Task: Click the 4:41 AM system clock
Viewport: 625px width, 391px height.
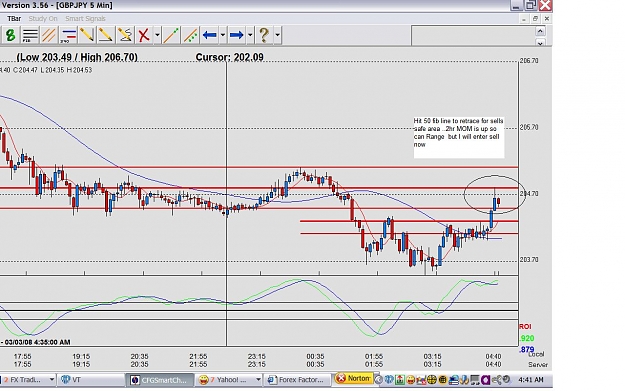Action: pos(531,380)
